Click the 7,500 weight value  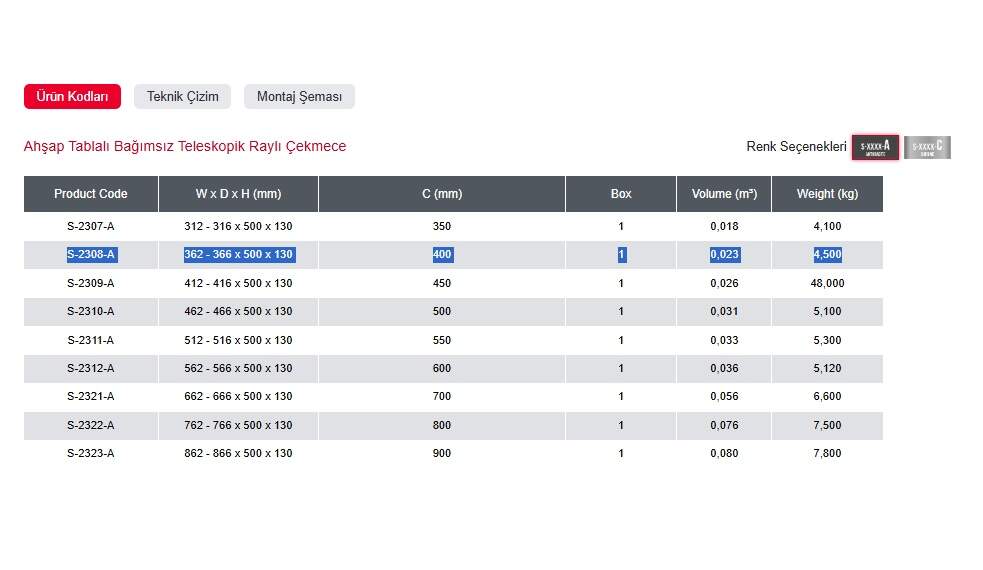point(827,425)
